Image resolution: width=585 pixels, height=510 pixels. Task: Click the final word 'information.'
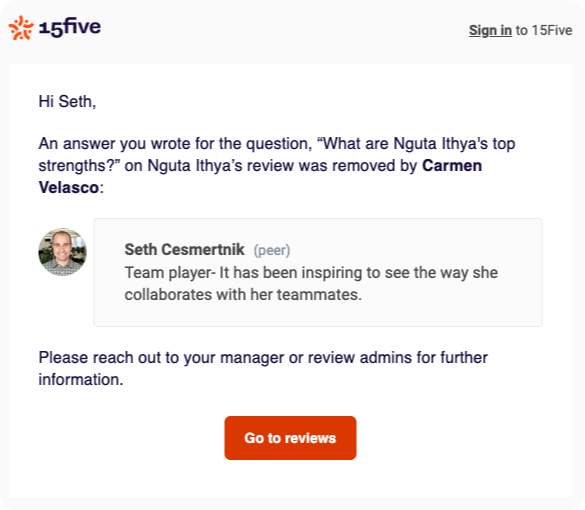[81, 379]
